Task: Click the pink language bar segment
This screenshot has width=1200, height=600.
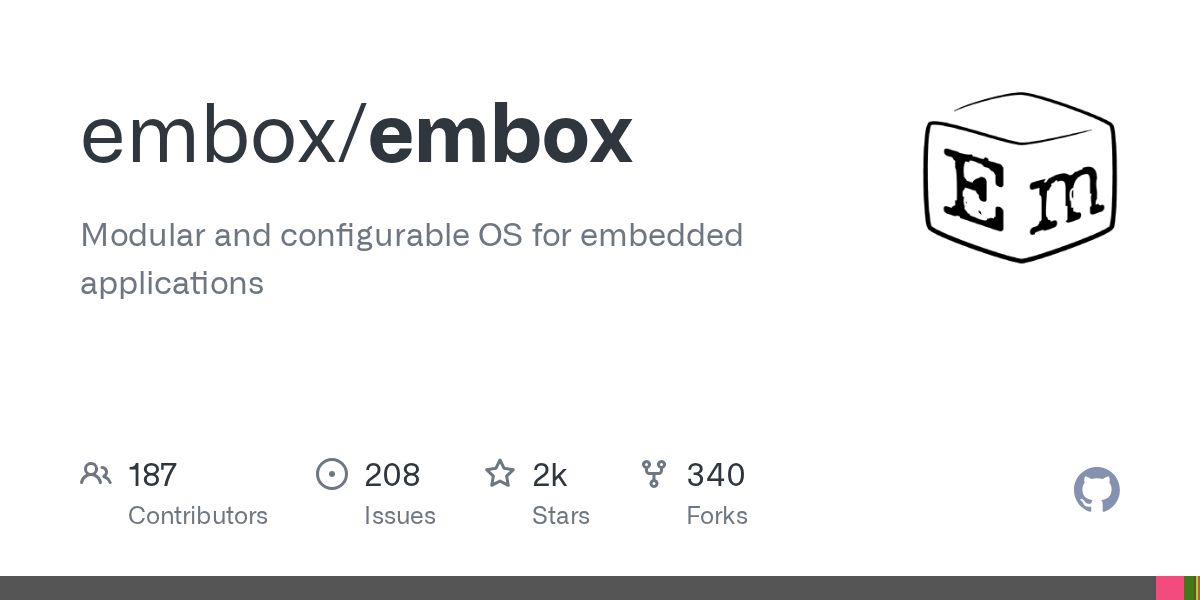Action: [1169, 588]
